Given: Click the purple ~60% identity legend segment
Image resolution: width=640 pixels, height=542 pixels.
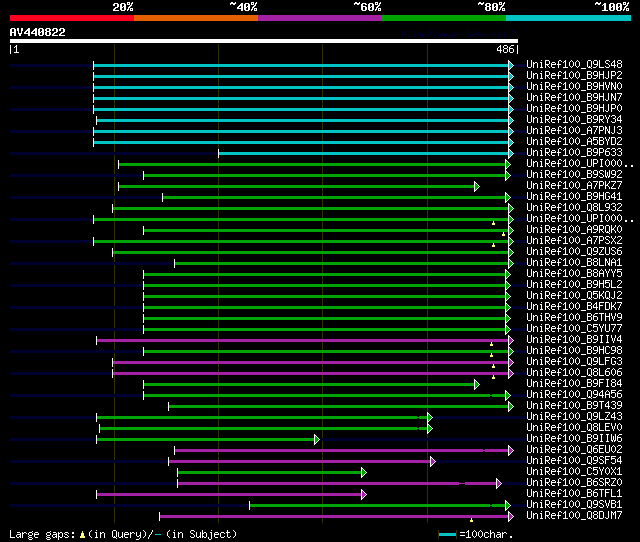Looking at the screenshot, I should 320,18.
